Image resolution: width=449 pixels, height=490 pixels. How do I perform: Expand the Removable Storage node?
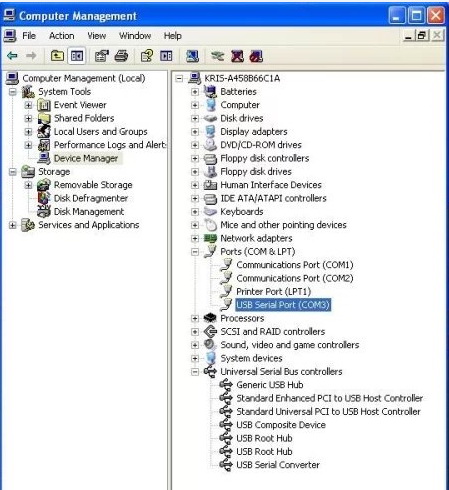(28, 185)
